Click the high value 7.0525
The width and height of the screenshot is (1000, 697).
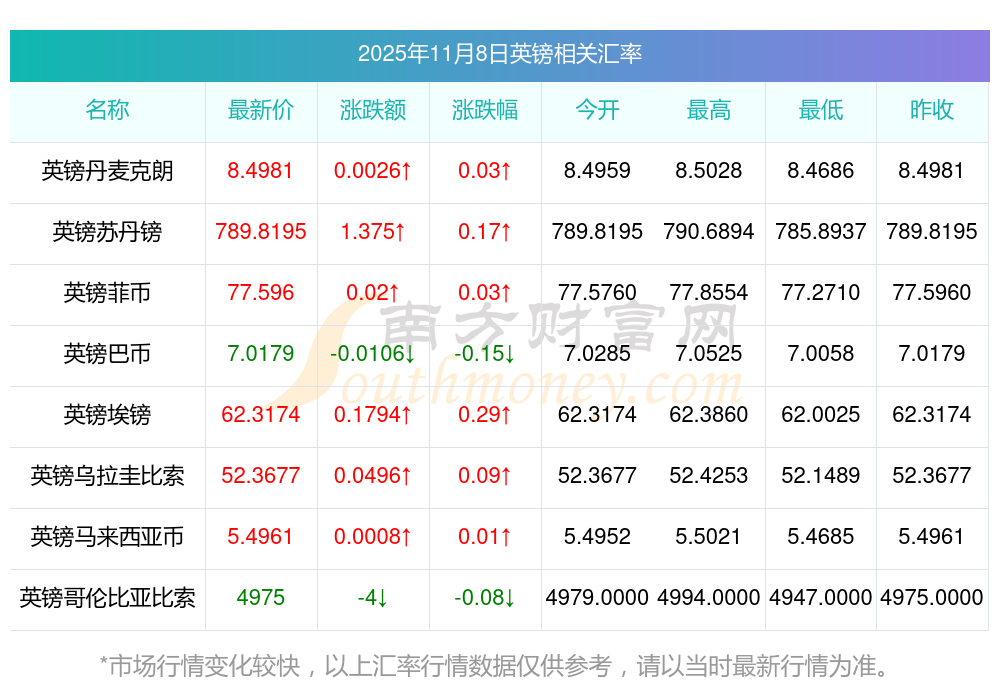click(x=709, y=353)
